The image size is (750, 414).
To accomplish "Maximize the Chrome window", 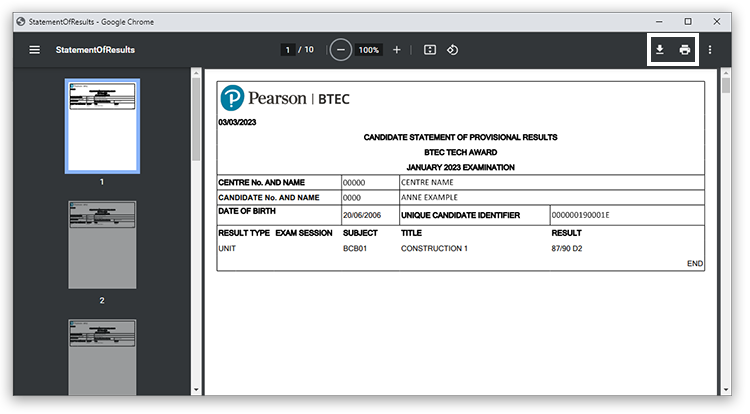I will [x=688, y=21].
